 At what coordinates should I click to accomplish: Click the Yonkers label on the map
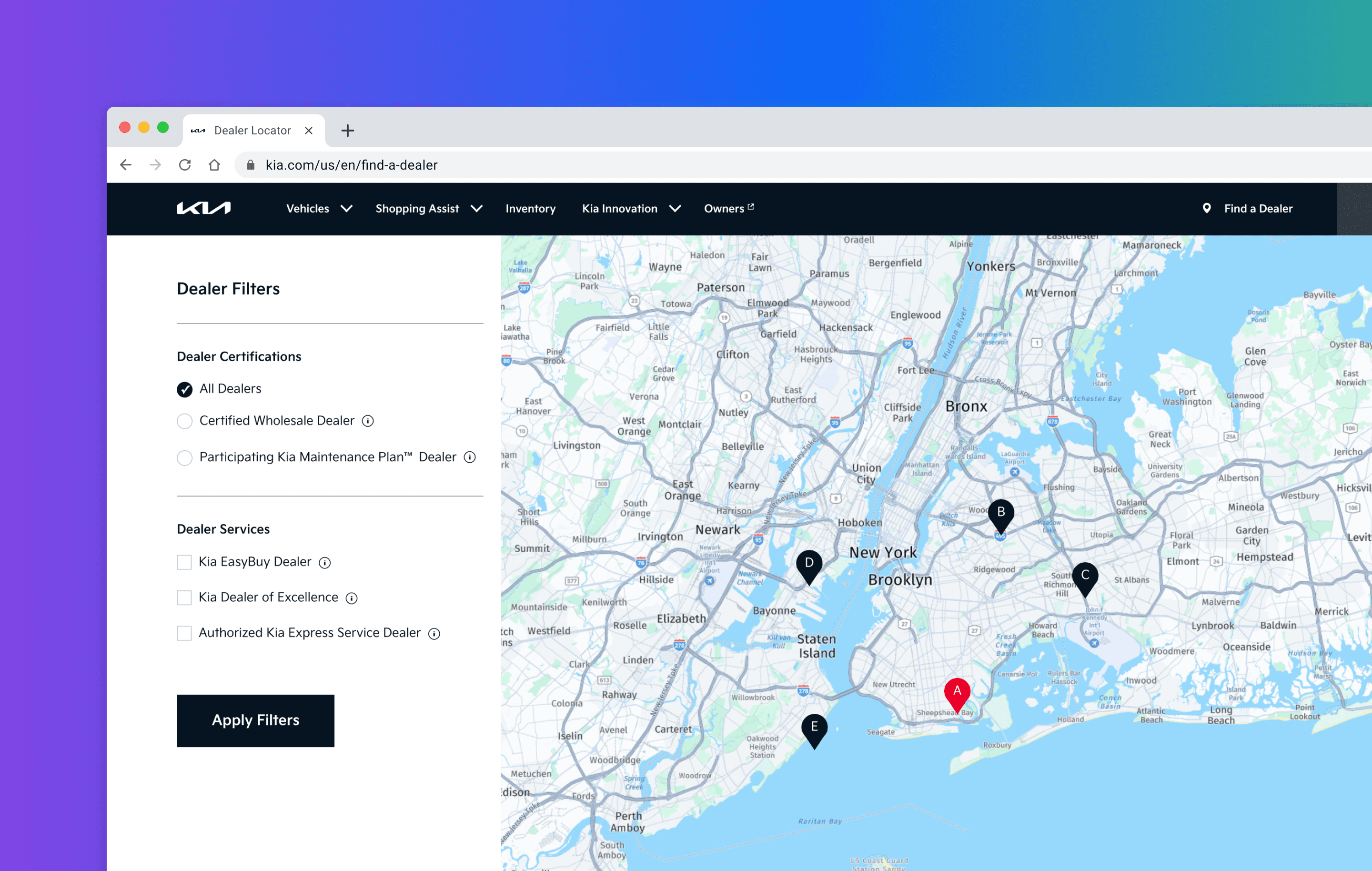[x=991, y=266]
